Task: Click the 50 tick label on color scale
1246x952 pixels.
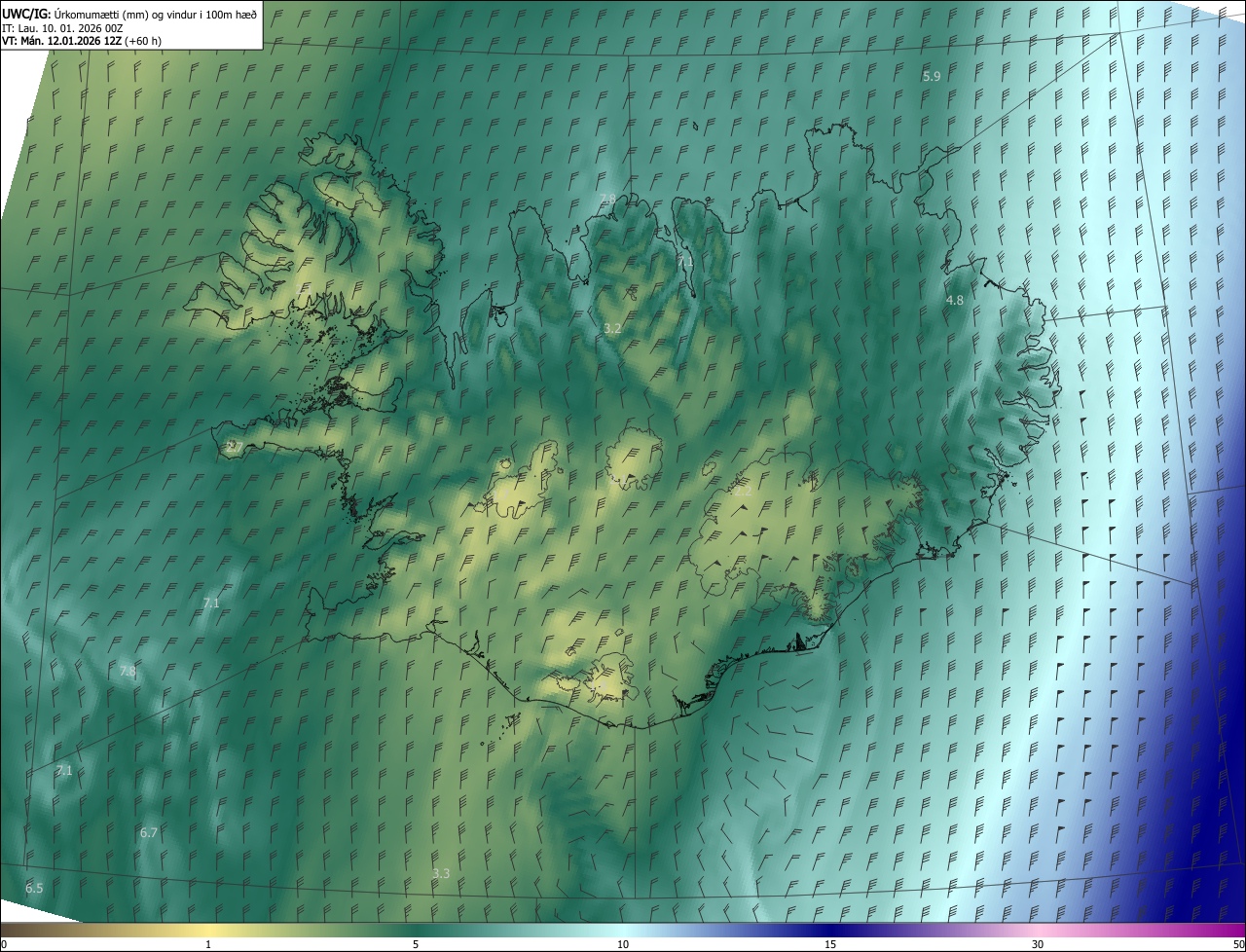Action: (x=1238, y=944)
